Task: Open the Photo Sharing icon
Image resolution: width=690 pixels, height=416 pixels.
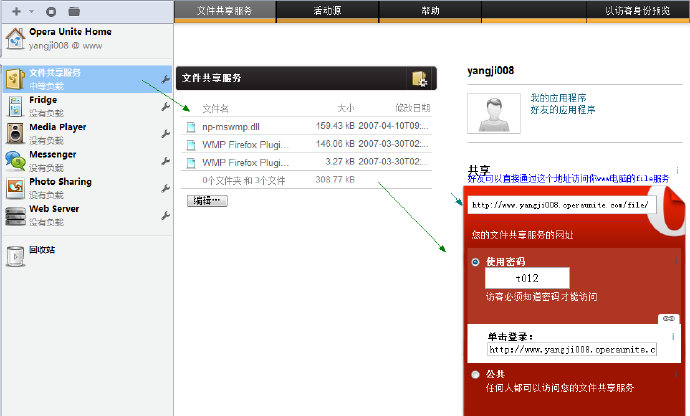Action: click(15, 188)
